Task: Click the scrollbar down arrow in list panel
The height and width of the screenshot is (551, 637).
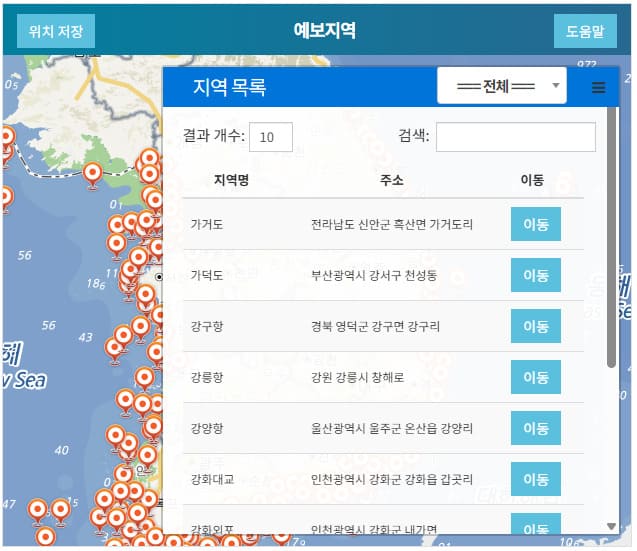Action: 611,526
